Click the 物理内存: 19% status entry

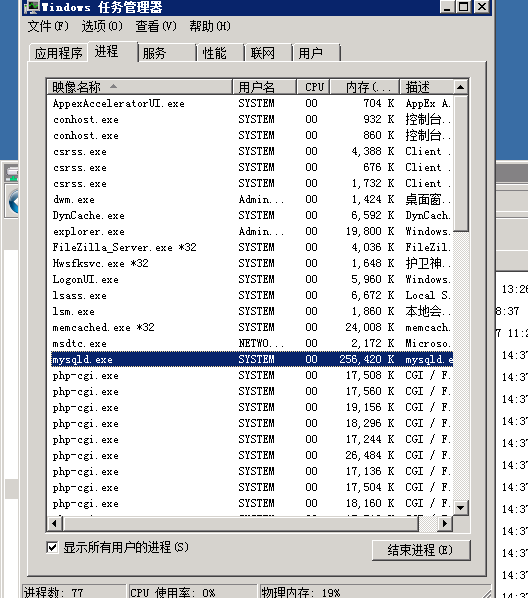[x=374, y=591]
